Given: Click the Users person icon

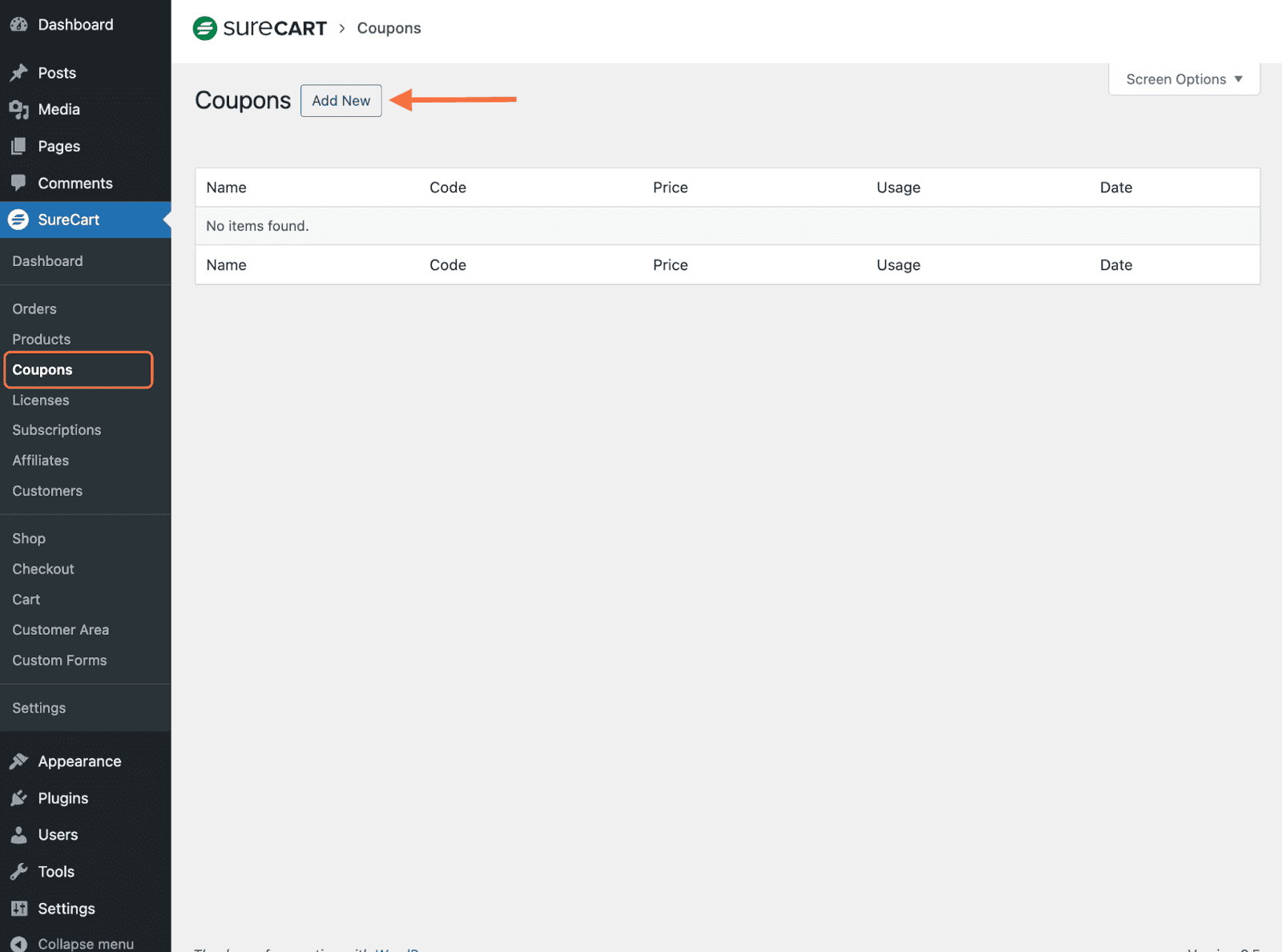Looking at the screenshot, I should pos(18,835).
